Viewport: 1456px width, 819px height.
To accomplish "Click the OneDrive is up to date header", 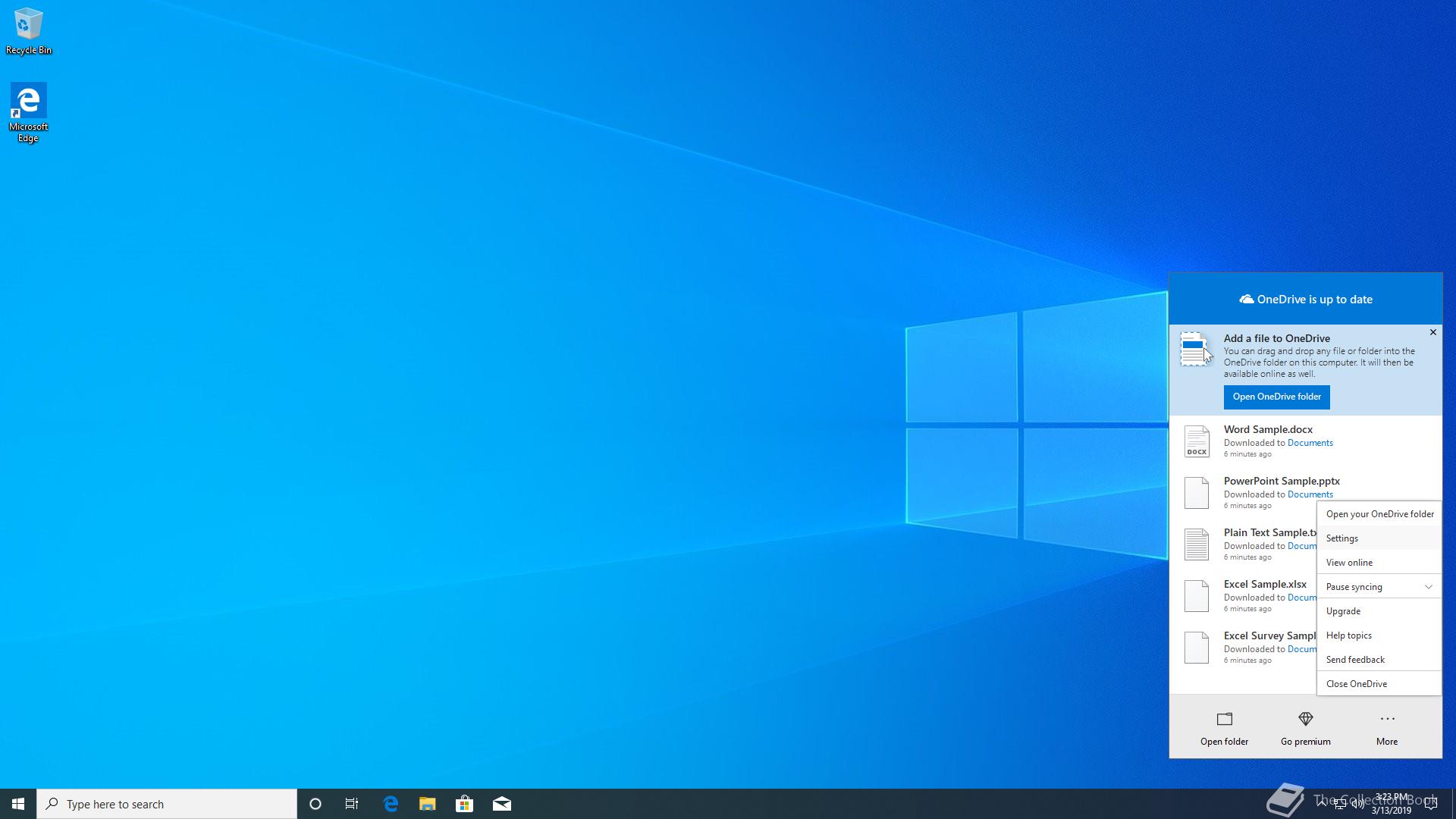I will pos(1306,300).
